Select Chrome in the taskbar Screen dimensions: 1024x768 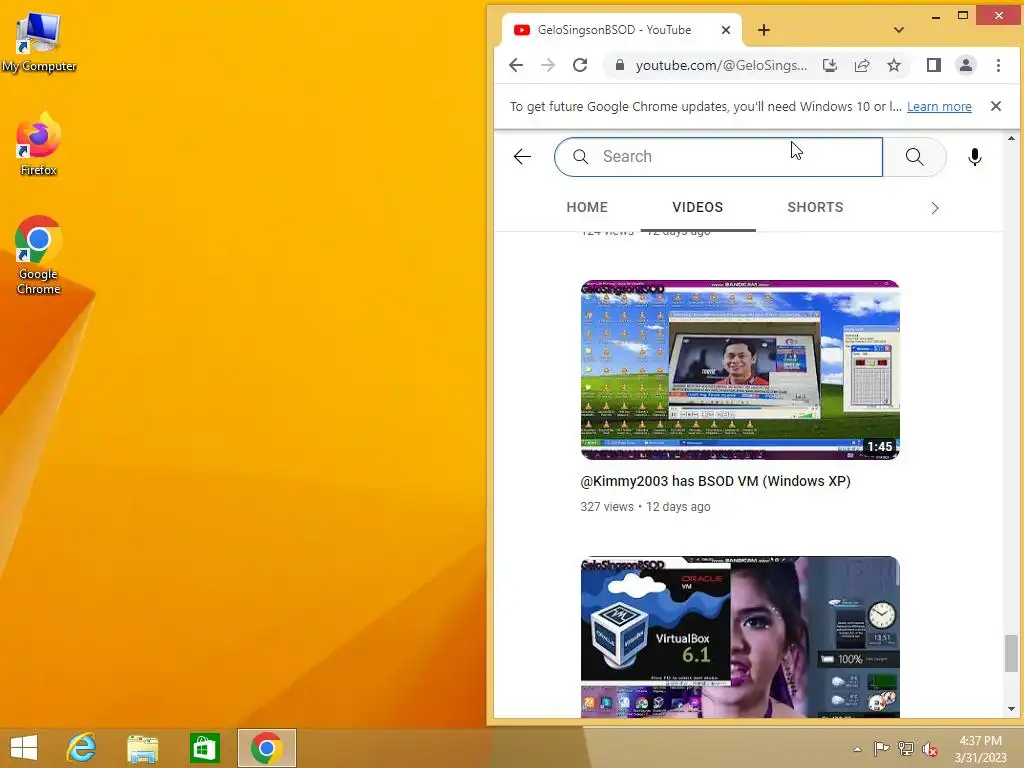click(x=266, y=748)
